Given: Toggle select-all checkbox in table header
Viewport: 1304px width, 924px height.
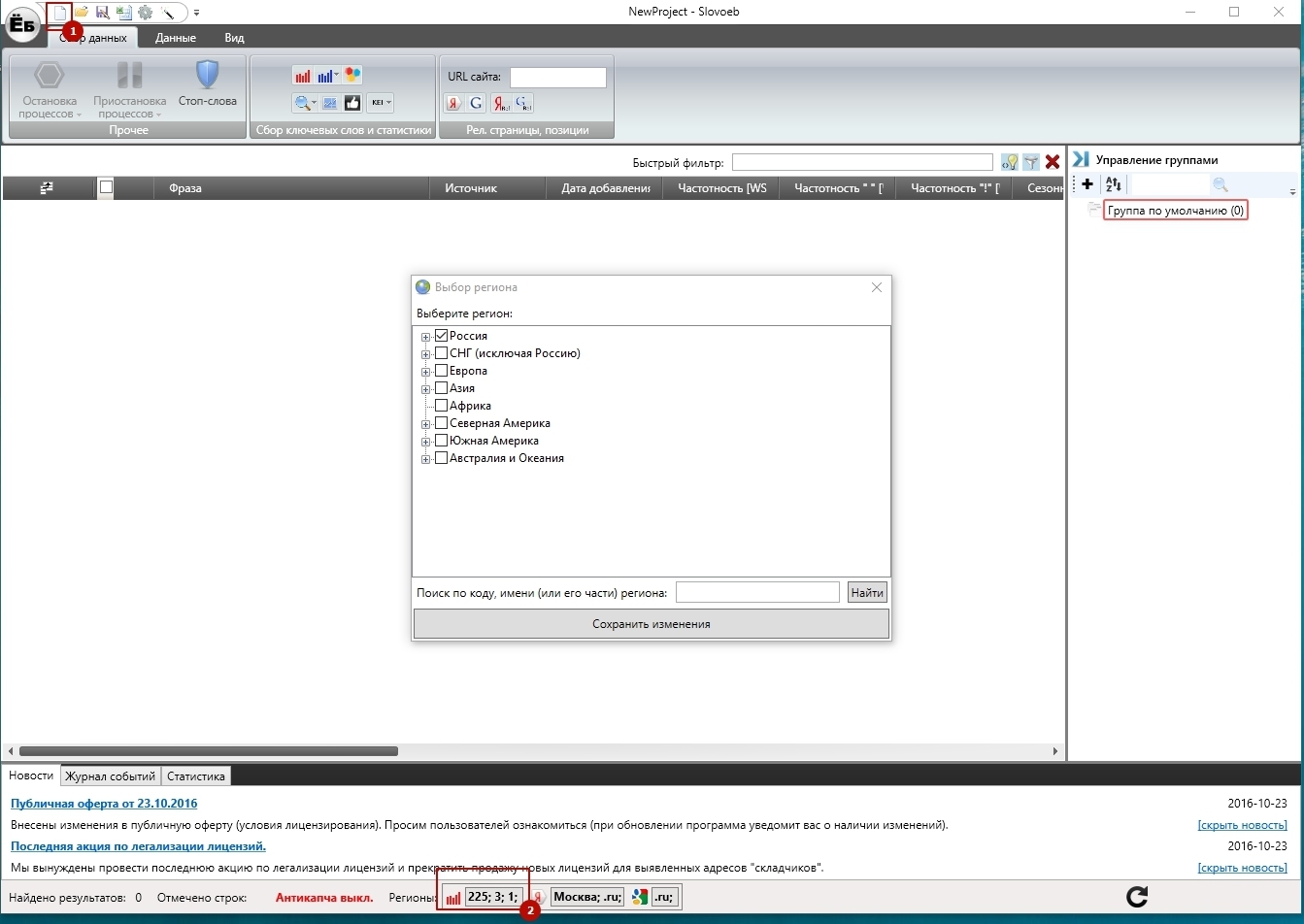Looking at the screenshot, I should coord(107,187).
